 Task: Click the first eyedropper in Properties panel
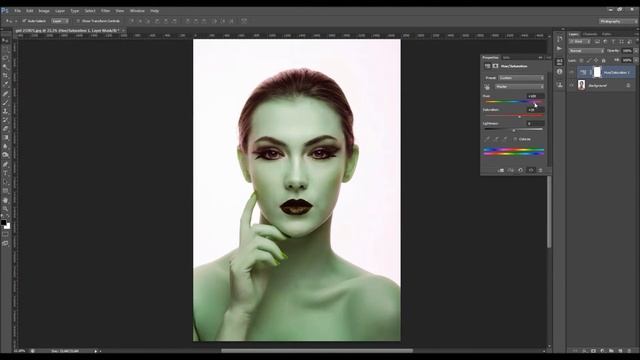(487, 139)
